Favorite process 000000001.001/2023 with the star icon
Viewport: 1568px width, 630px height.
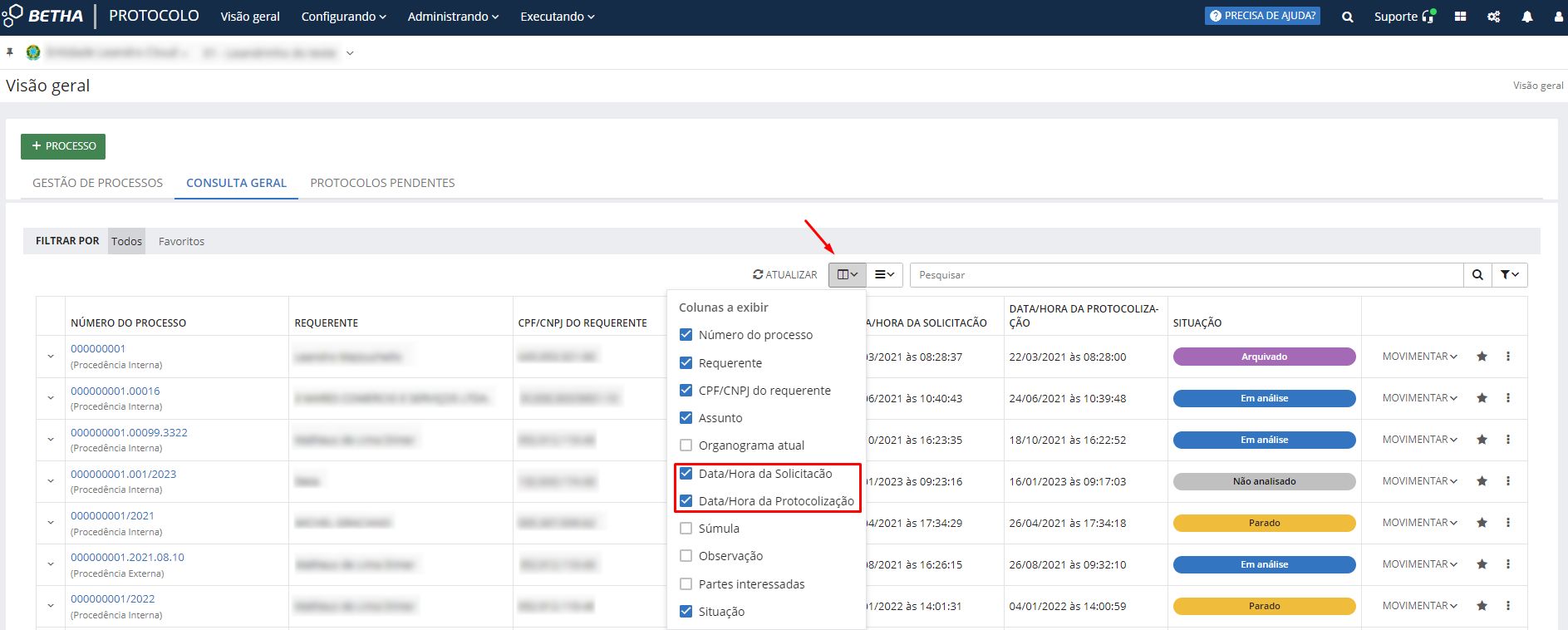[1482, 481]
